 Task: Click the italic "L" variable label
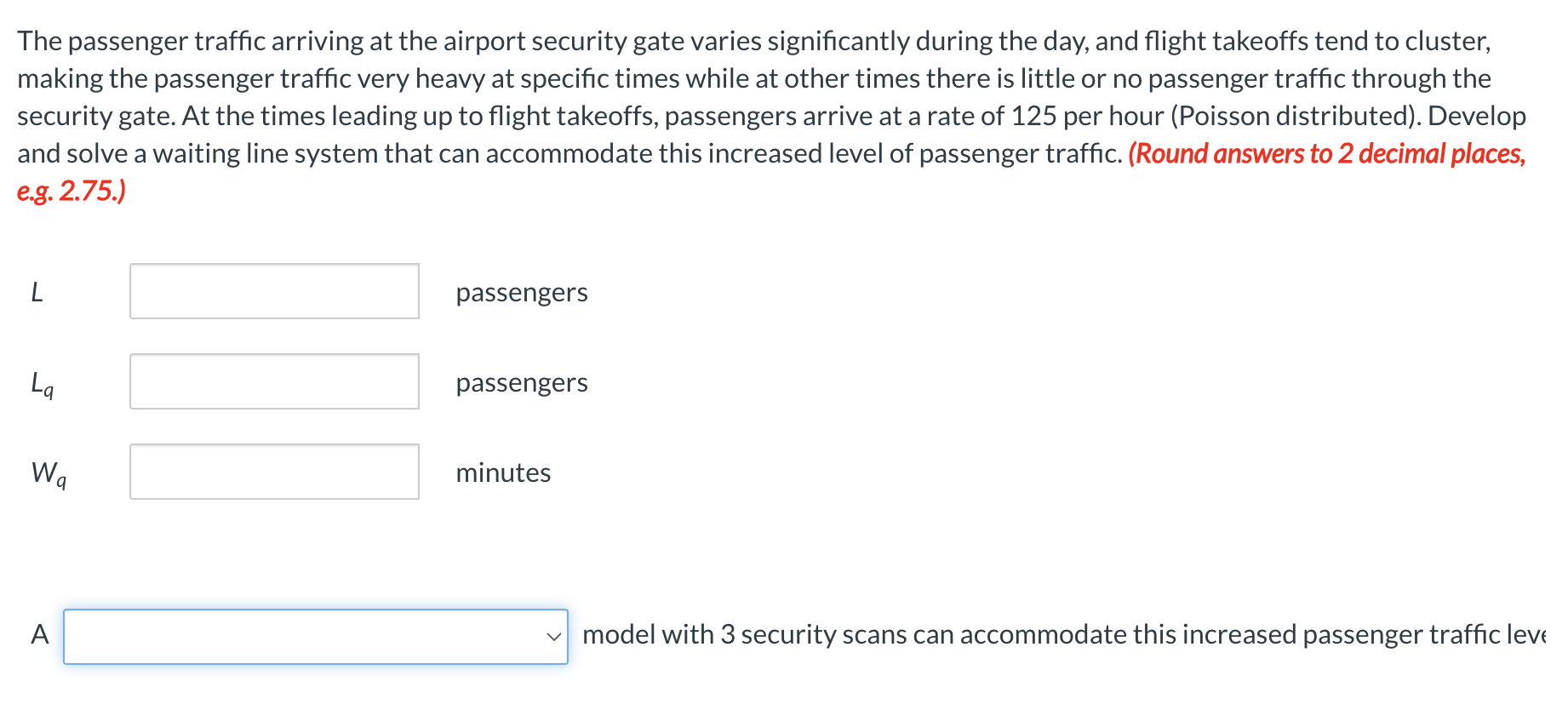pyautogui.click(x=37, y=292)
